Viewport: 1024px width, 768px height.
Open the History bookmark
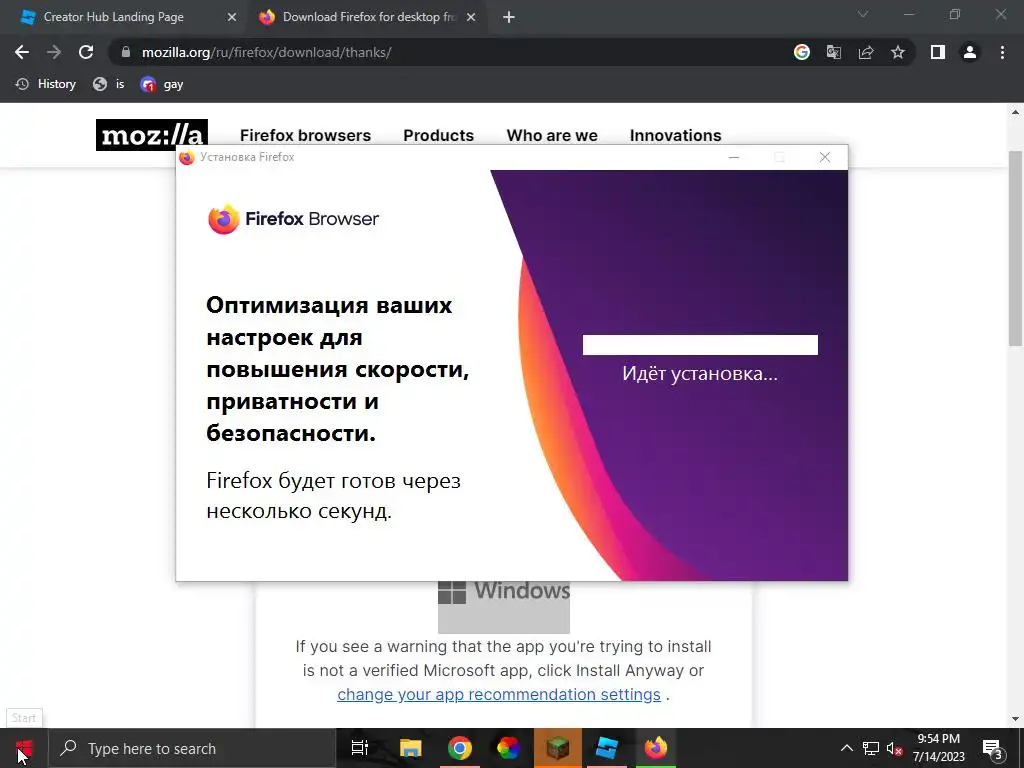point(46,84)
